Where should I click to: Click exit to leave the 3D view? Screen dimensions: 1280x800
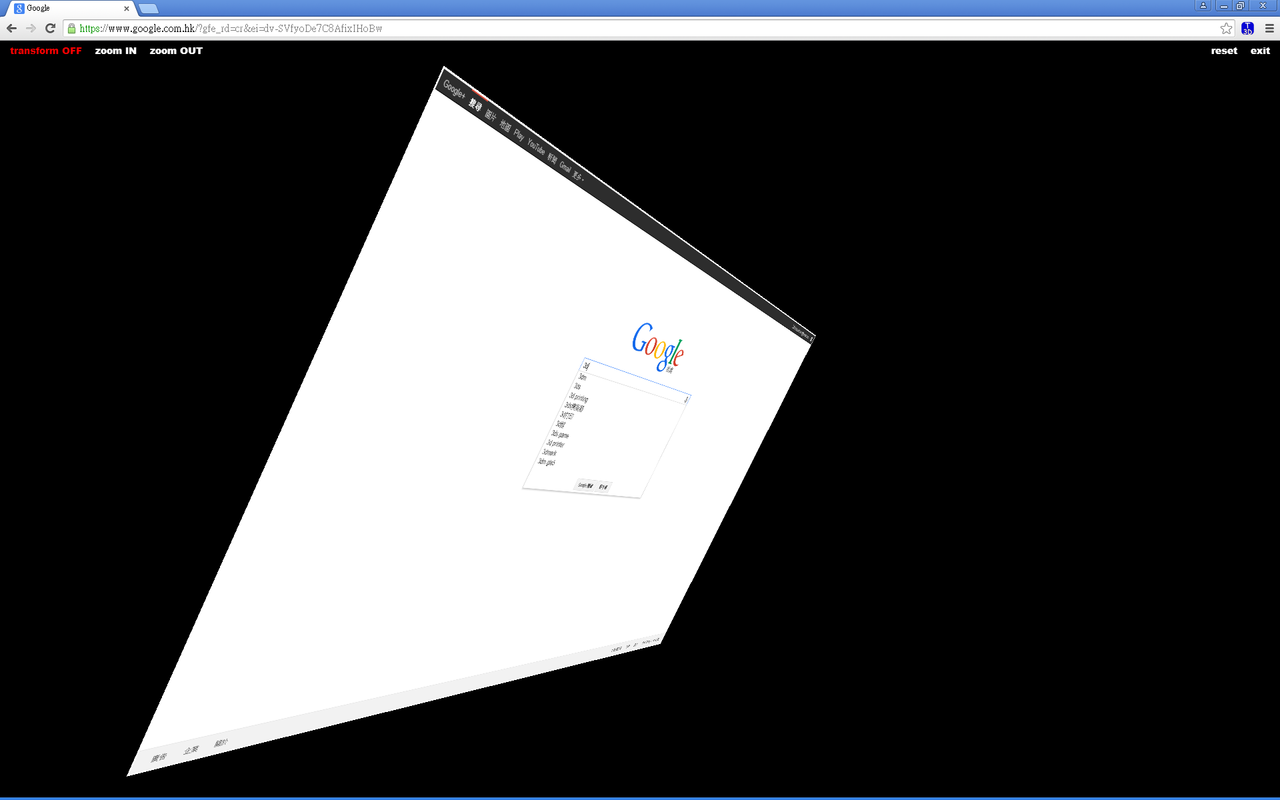click(x=1260, y=51)
